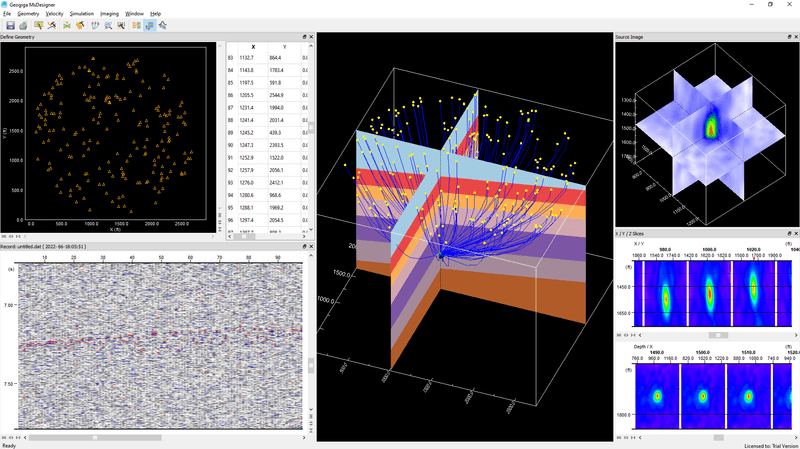Click the X column header in table
Image resolution: width=800 pixels, height=449 pixels.
[253, 47]
